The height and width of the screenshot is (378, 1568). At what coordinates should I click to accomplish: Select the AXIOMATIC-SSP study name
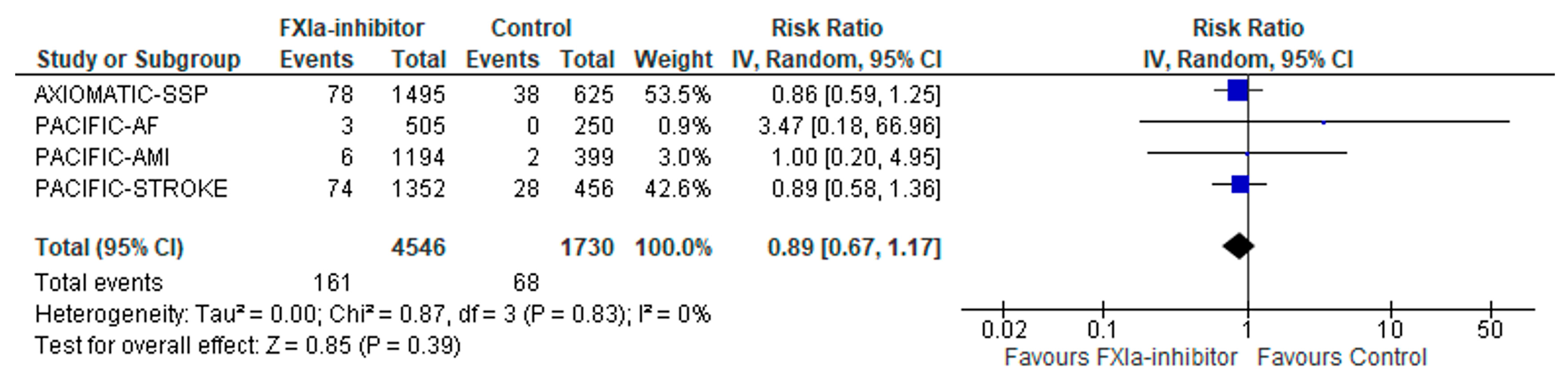coord(121,94)
